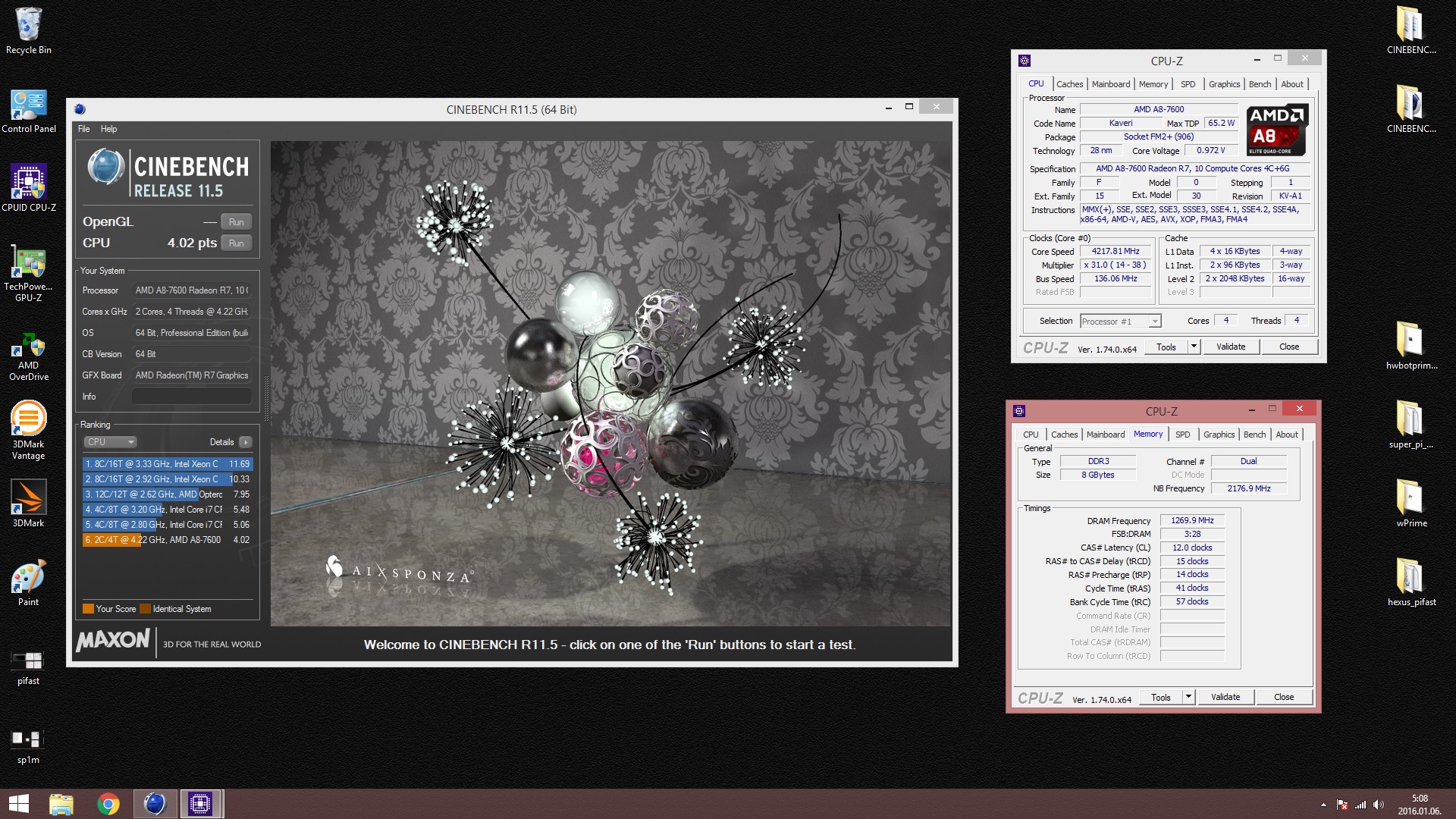This screenshot has width=1456, height=819.
Task: Switch to Memory tab in upper CPU-Z
Action: pyautogui.click(x=1153, y=84)
